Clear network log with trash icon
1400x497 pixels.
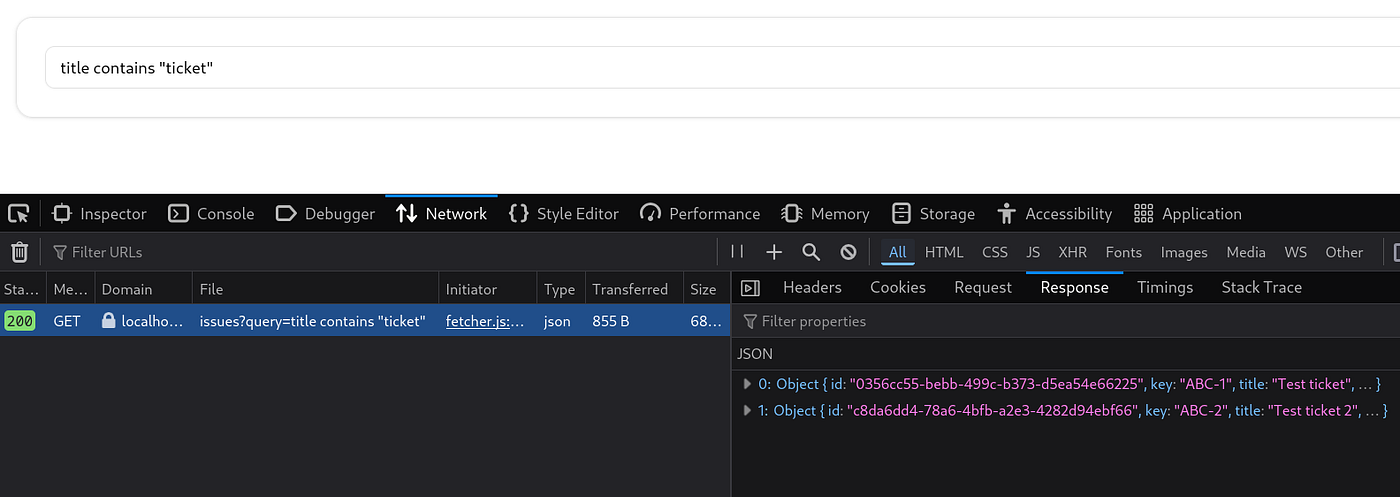19,252
